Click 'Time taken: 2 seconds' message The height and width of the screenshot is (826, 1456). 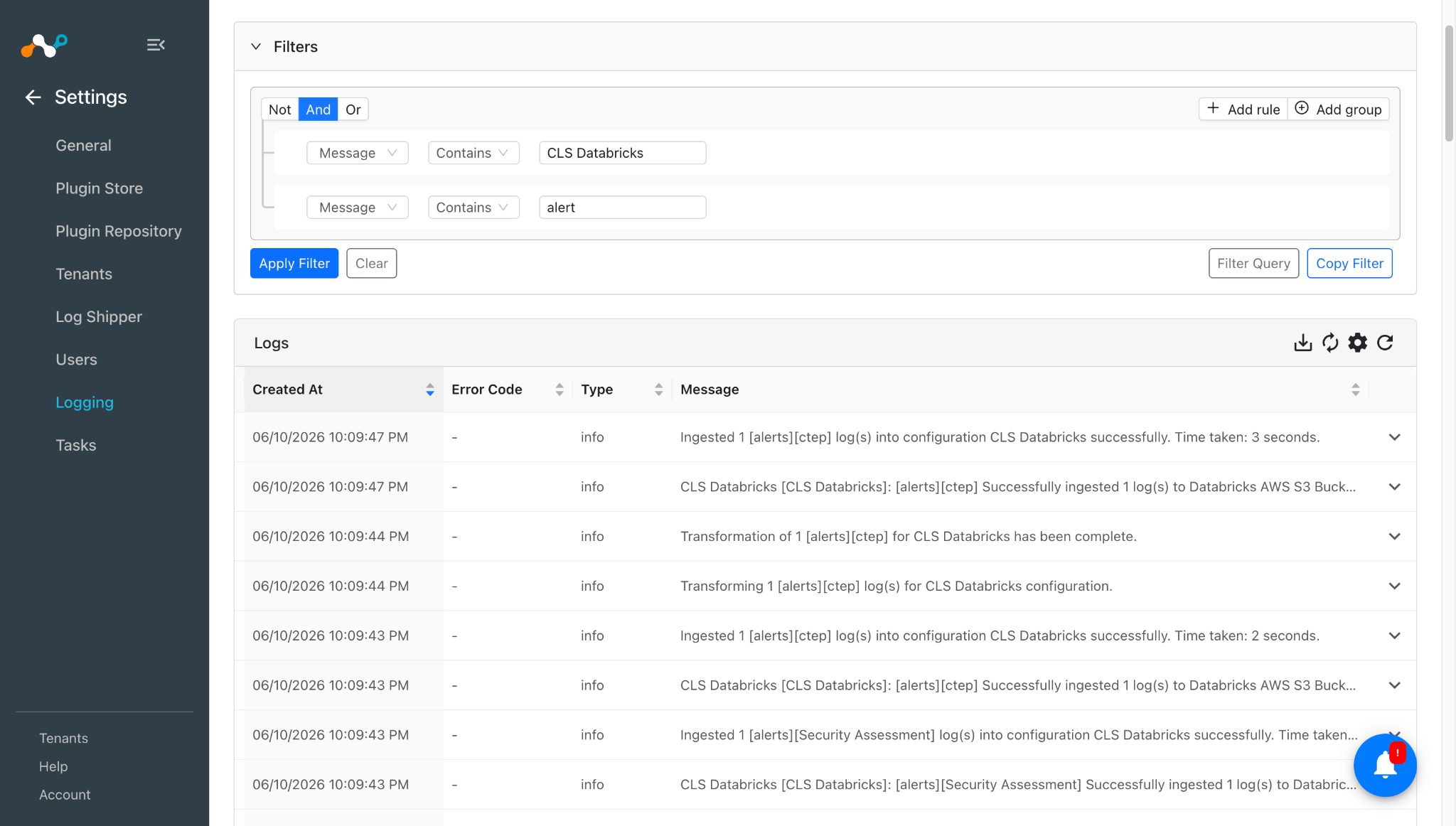[x=1000, y=636]
